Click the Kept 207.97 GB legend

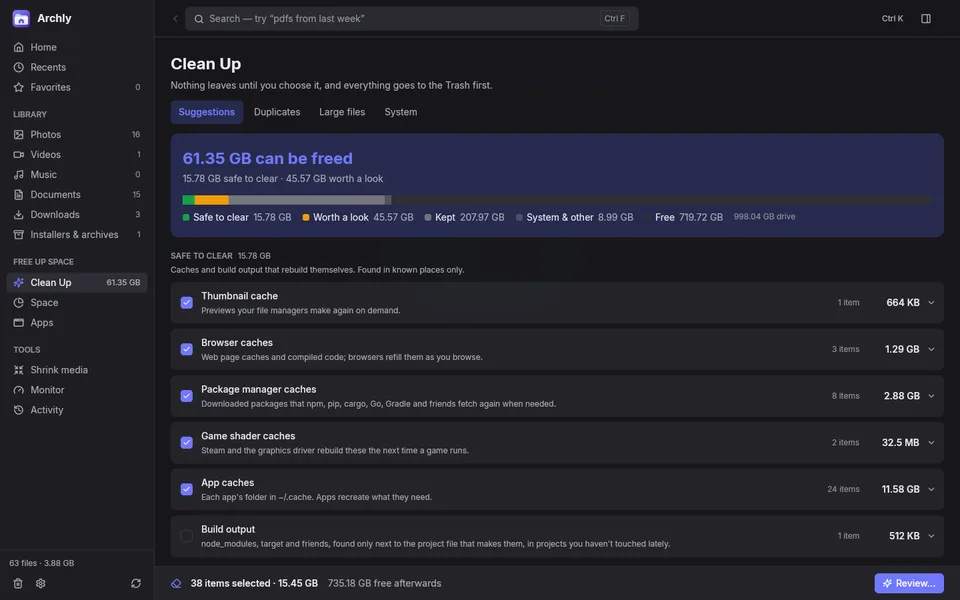tap(464, 217)
